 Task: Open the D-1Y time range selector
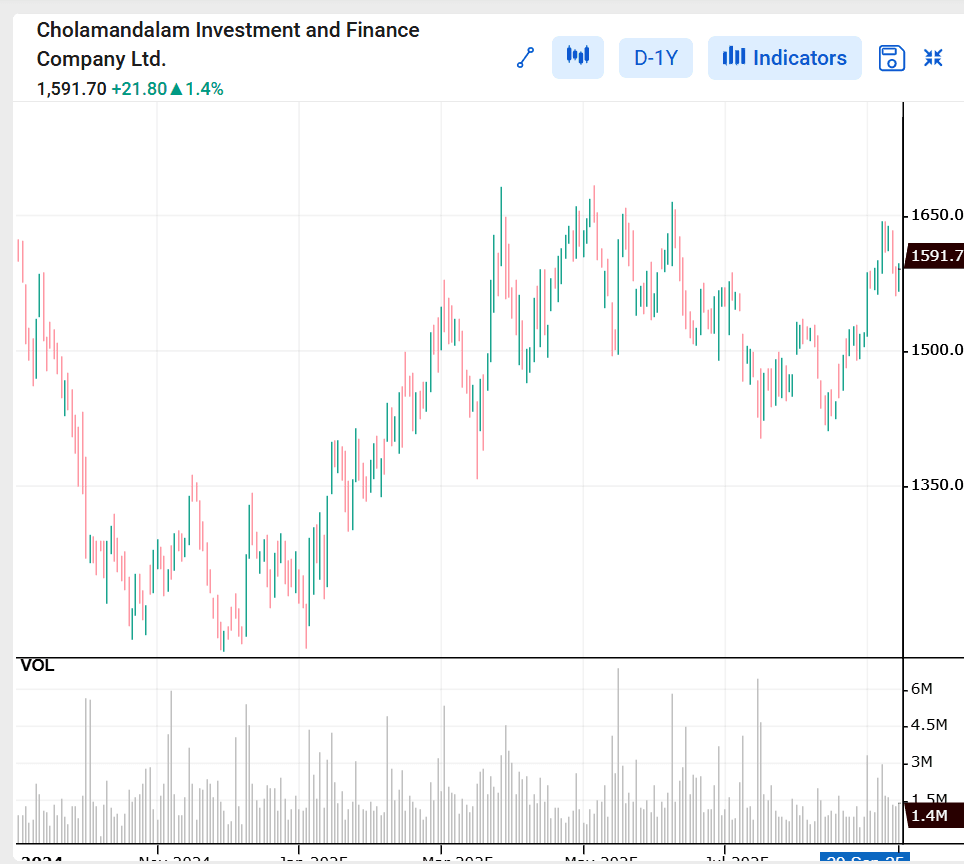tap(656, 58)
